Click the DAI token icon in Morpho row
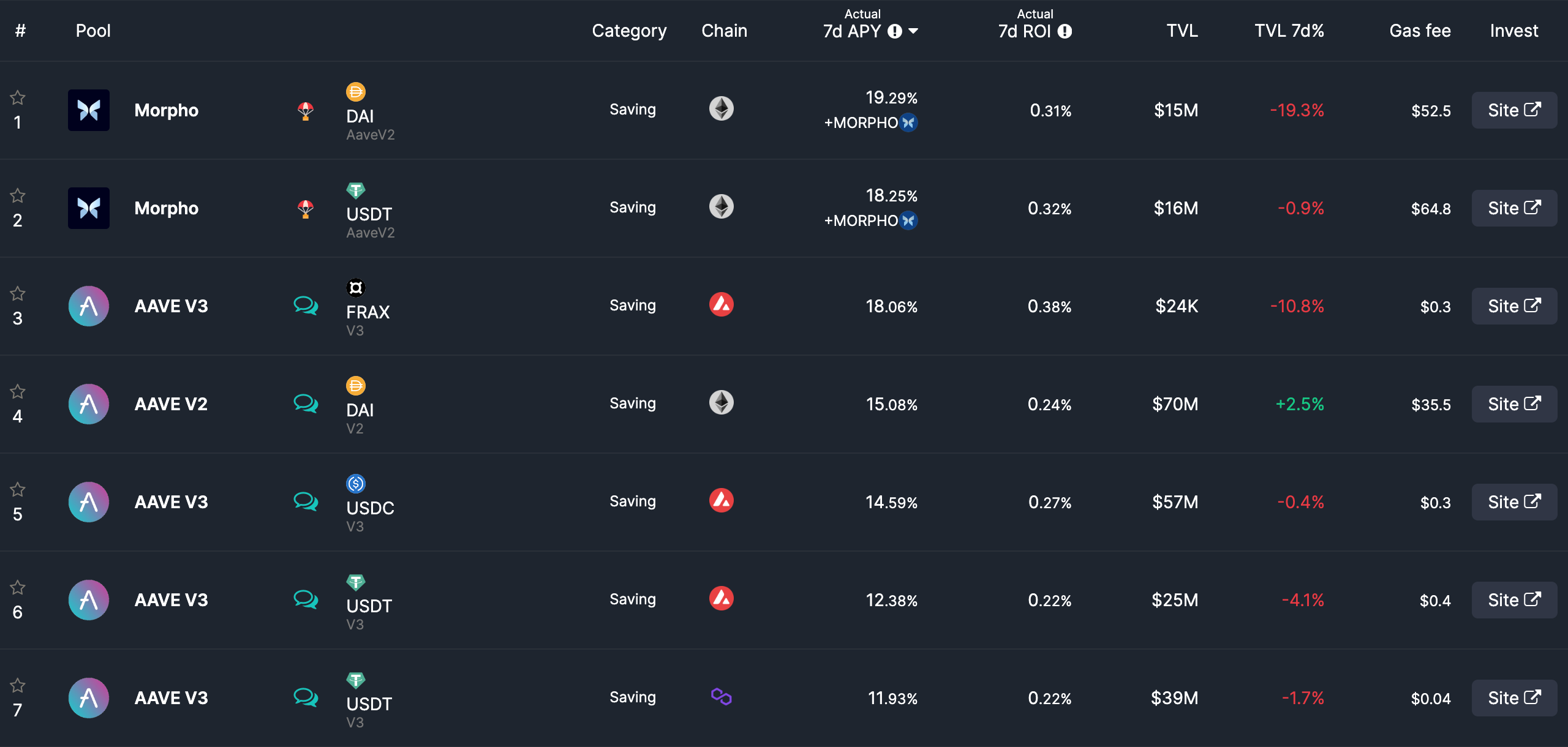 pos(356,92)
